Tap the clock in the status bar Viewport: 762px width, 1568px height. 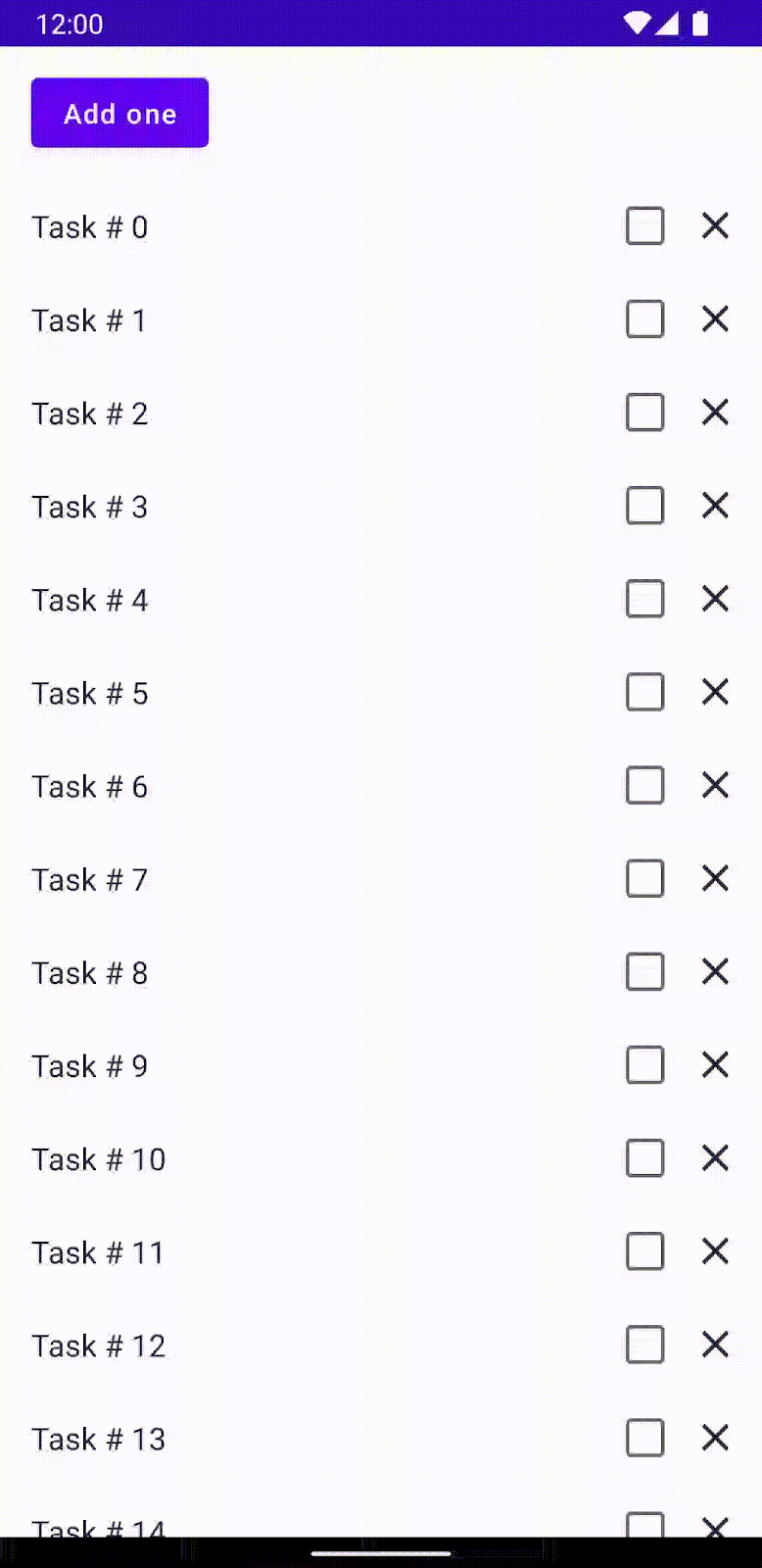68,24
